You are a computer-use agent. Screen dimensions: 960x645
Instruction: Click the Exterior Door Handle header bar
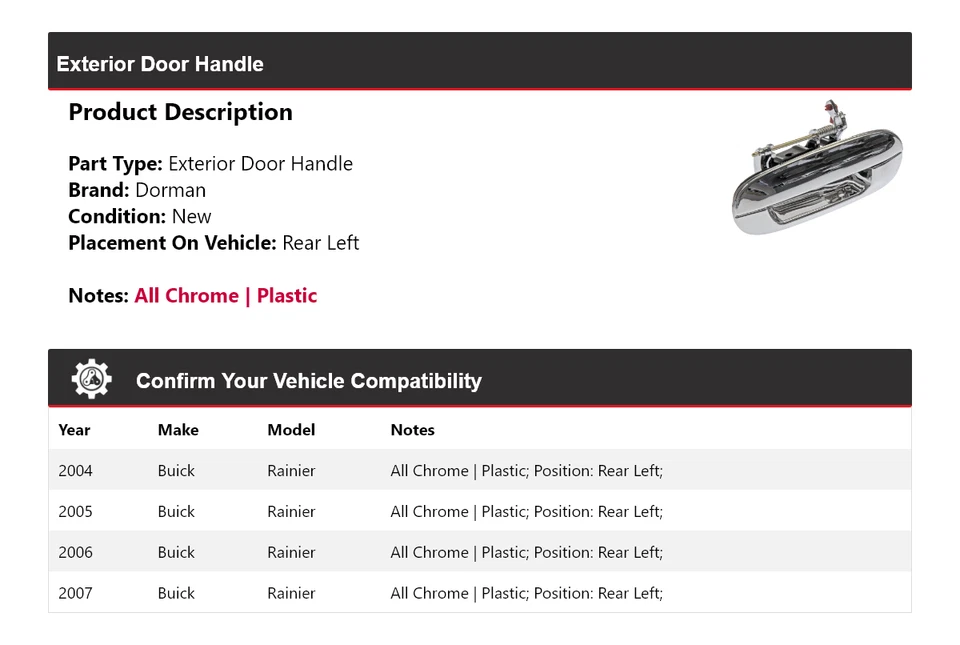pos(479,62)
